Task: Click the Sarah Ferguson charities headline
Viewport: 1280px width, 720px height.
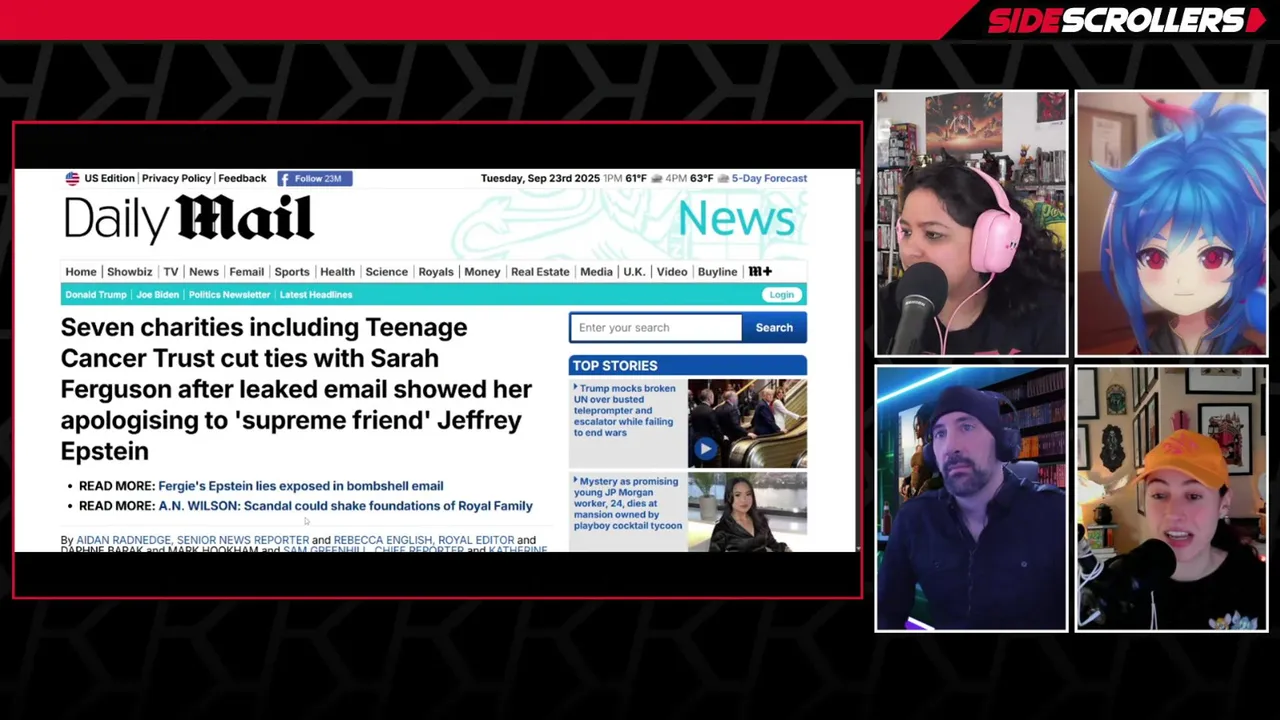Action: pos(296,389)
